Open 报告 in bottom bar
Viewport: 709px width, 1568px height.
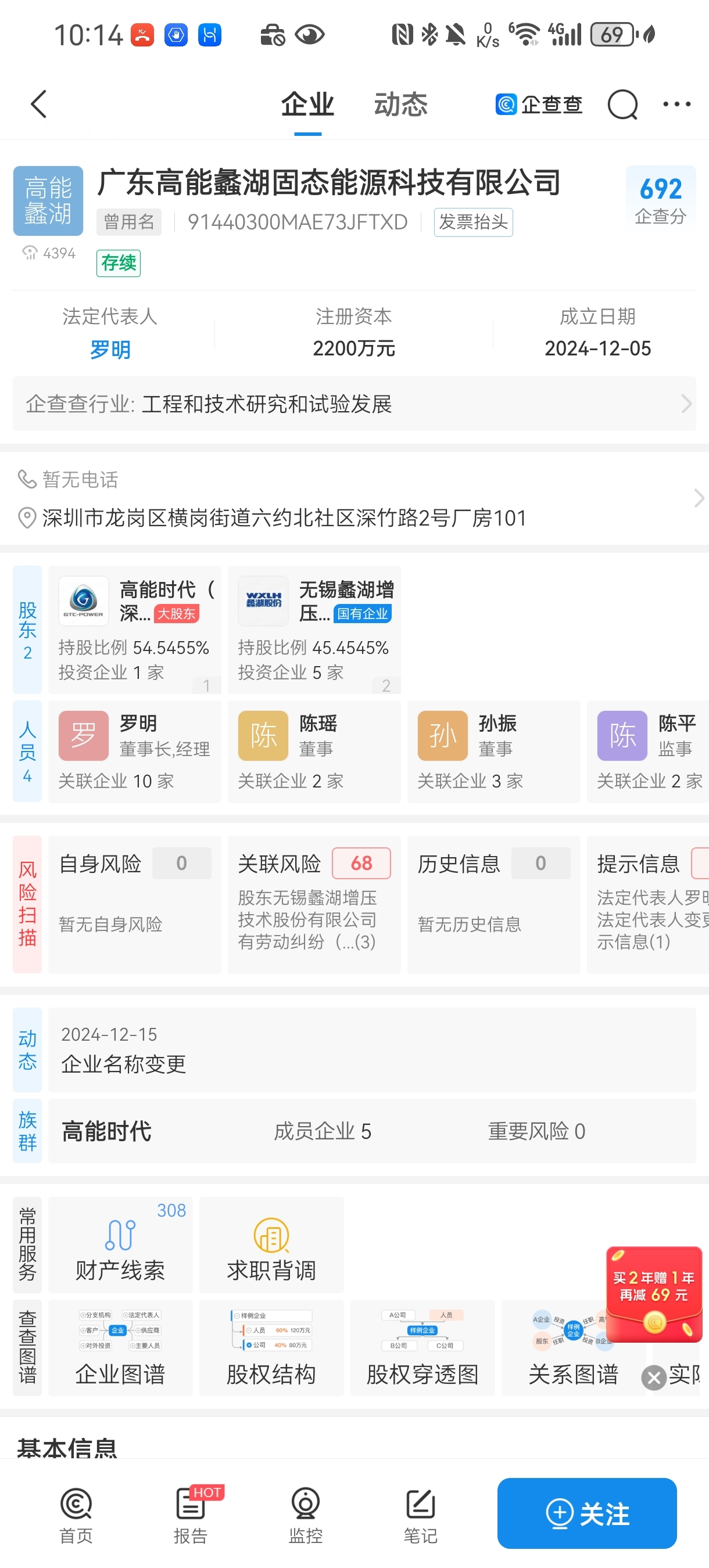pyautogui.click(x=191, y=1515)
